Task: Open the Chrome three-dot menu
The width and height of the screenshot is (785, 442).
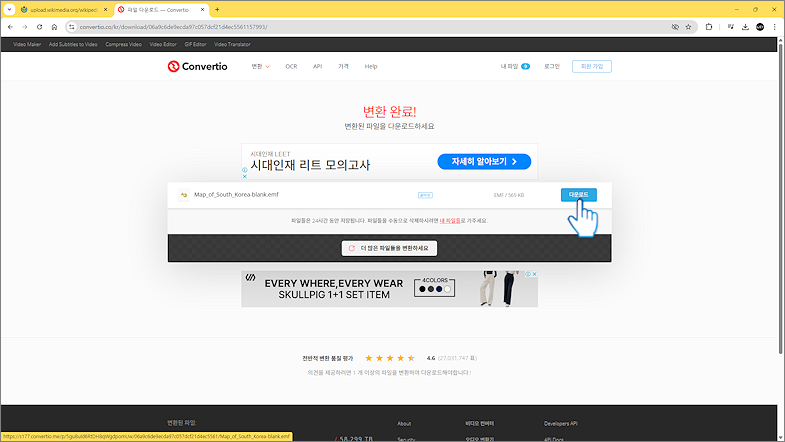Action: pos(774,27)
